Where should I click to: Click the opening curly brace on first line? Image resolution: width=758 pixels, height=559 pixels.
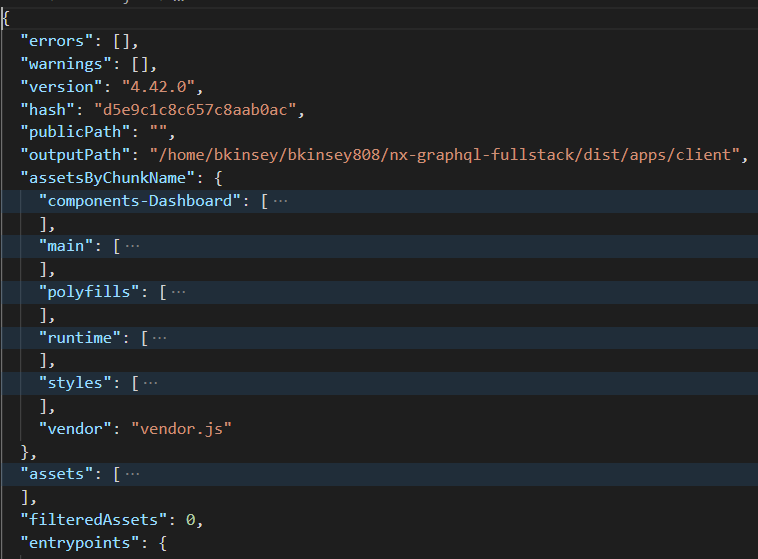6,19
